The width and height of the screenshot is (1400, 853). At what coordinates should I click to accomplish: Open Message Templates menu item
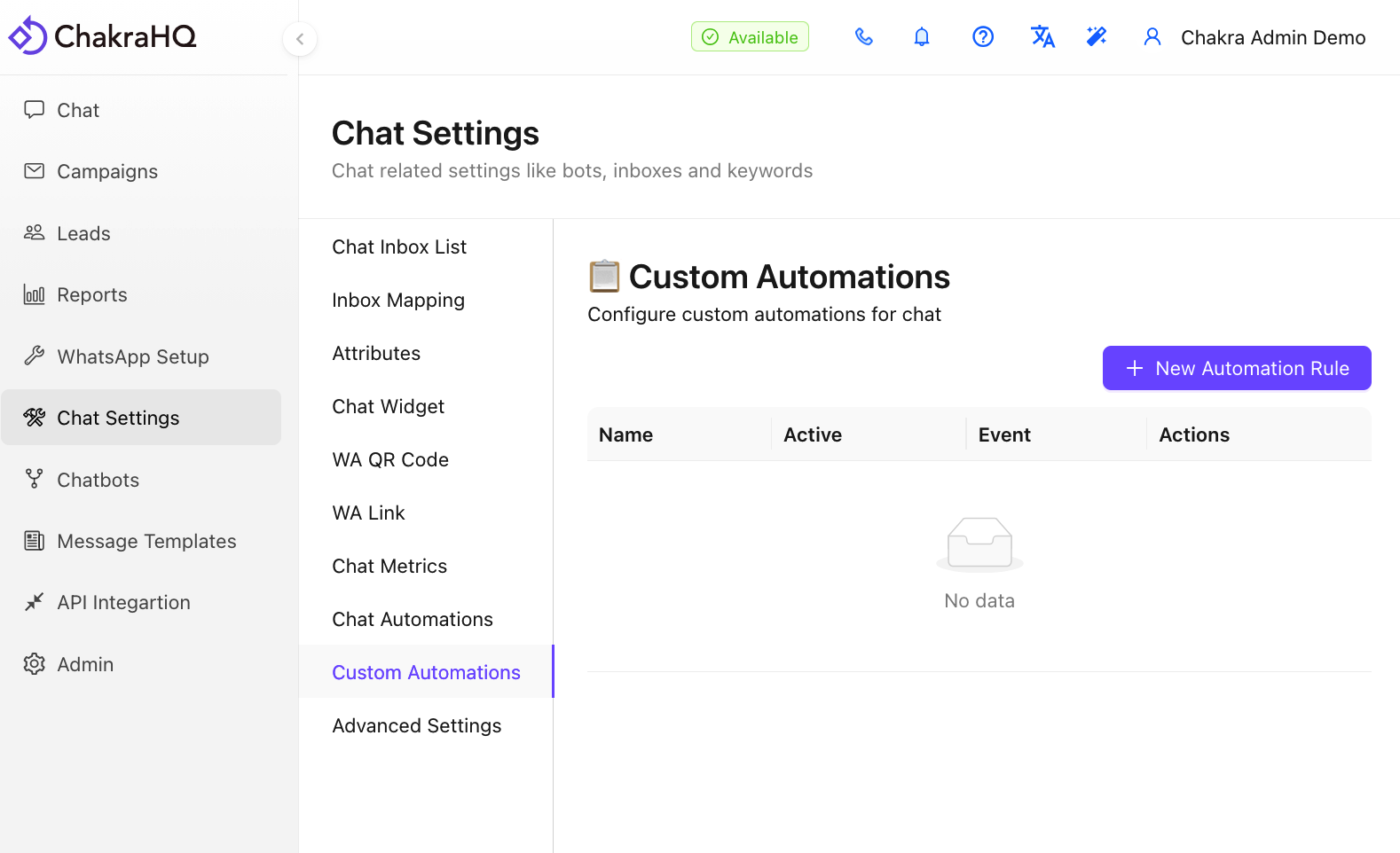[x=146, y=541]
